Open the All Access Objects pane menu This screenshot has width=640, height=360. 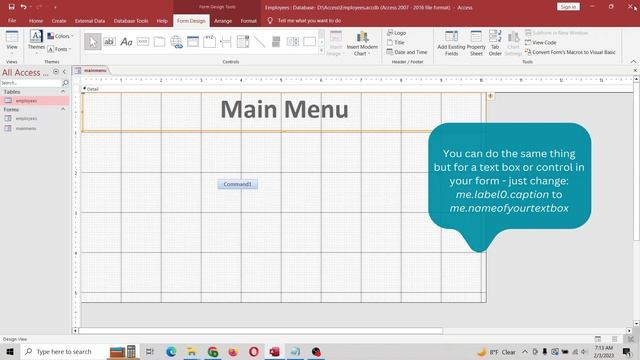(x=56, y=72)
